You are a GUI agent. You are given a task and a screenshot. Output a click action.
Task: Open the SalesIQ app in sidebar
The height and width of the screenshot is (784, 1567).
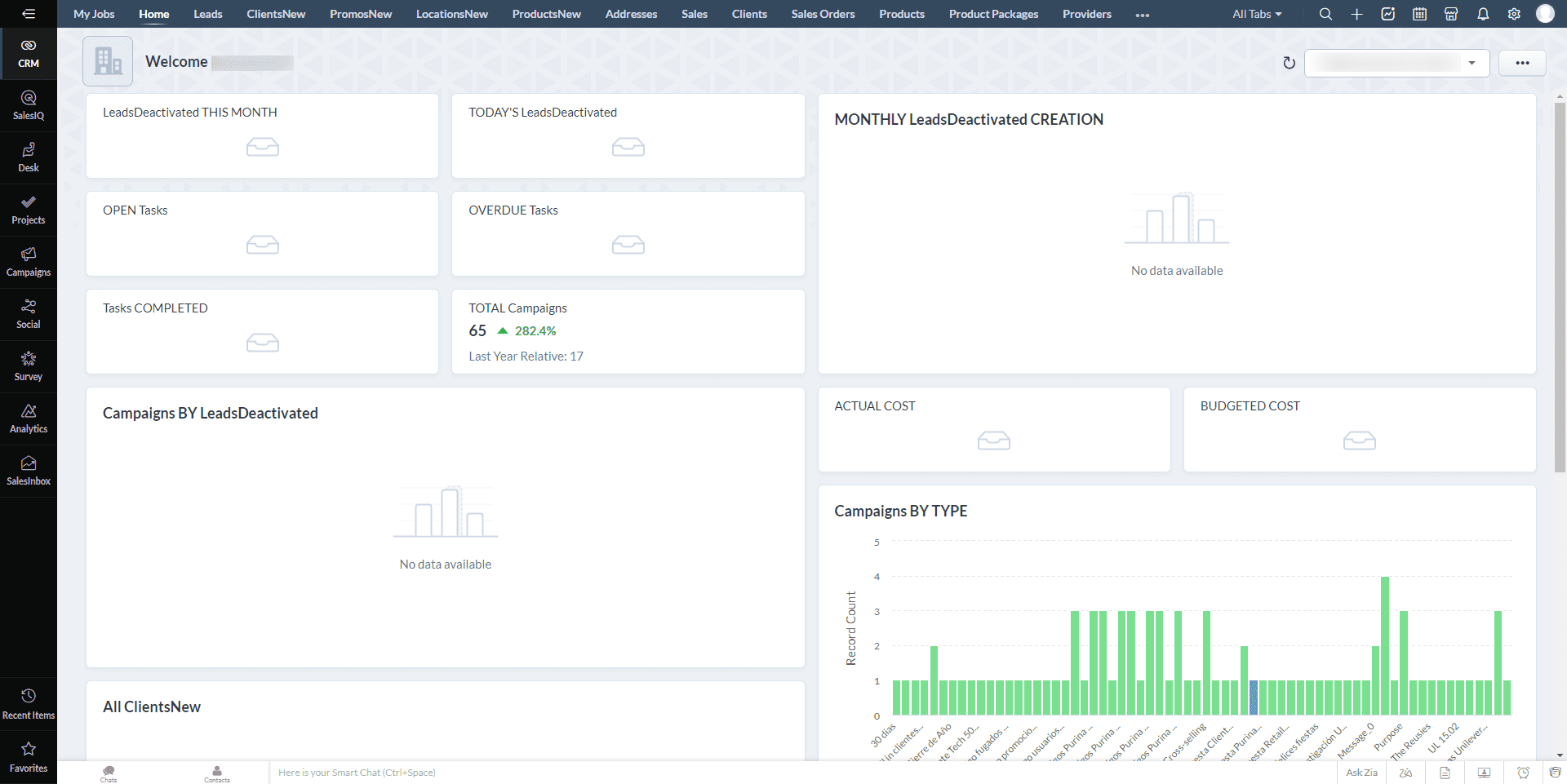click(29, 105)
